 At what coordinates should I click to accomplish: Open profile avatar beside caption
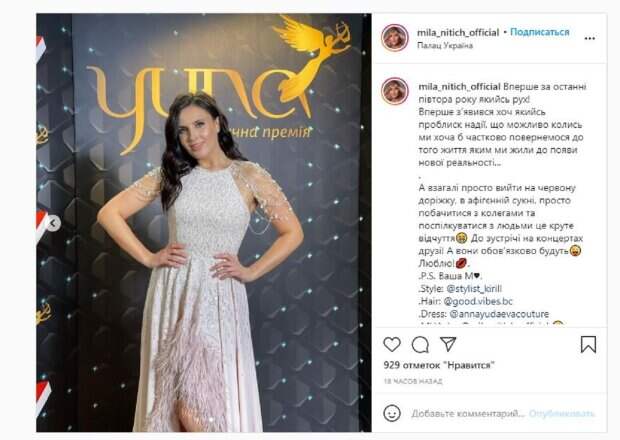[395, 91]
